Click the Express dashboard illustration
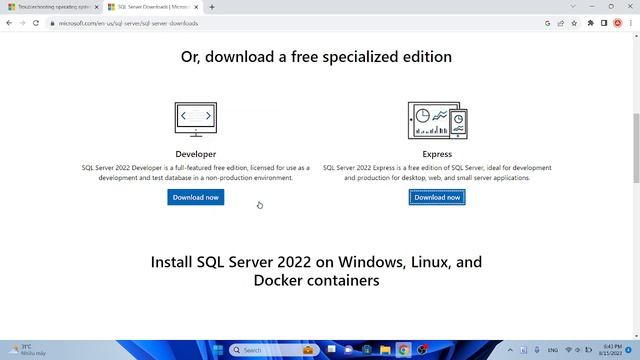640x360 pixels. pos(438,120)
